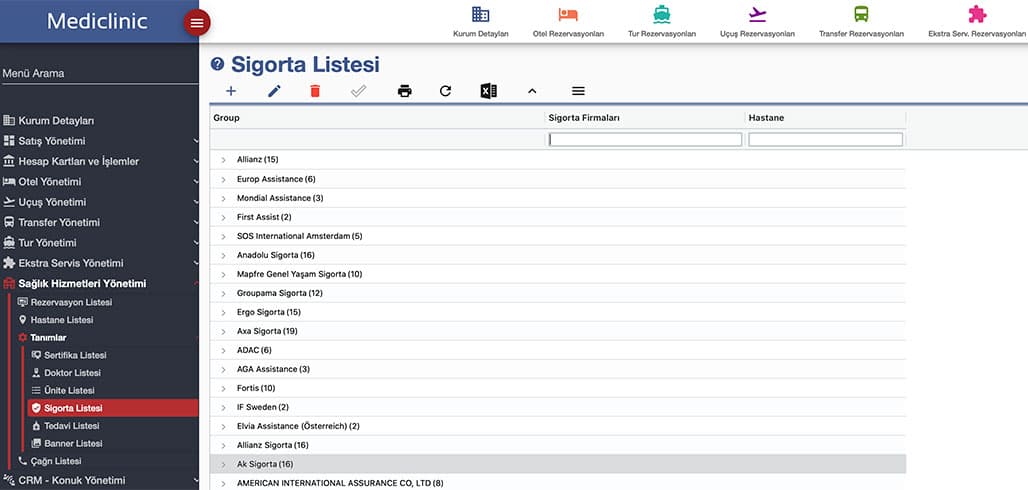Expand the Ergo Sigorta (15) group
Screen dimensions: 1028x490
(x=223, y=312)
